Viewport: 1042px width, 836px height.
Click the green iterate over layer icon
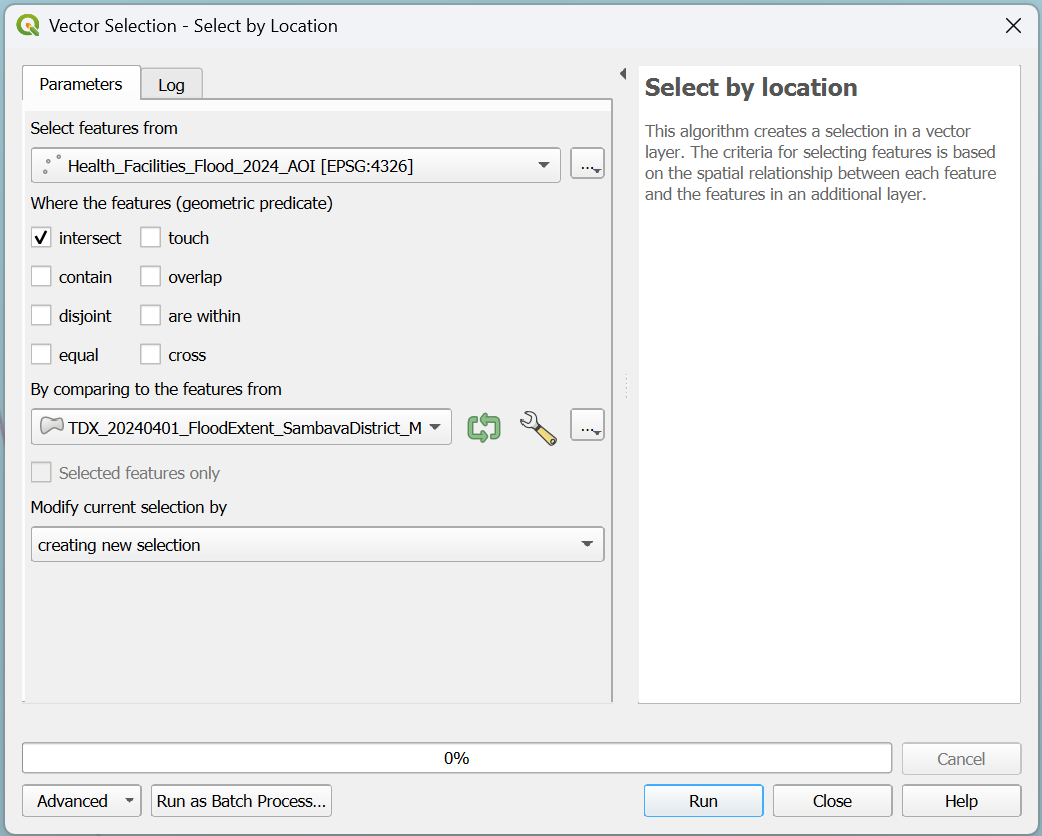coord(484,427)
